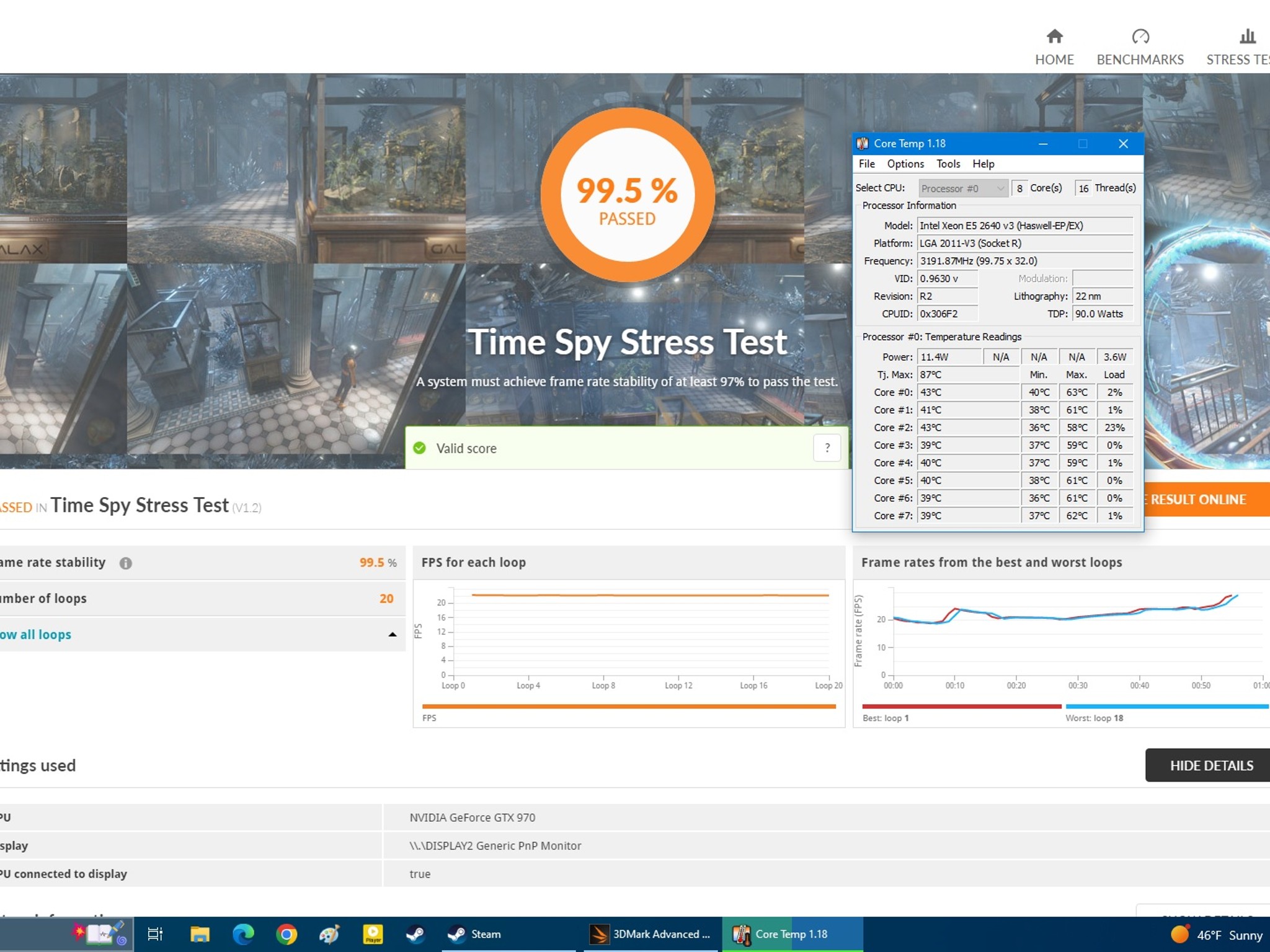Open the 46°F Sunny weather widget

[x=1217, y=935]
